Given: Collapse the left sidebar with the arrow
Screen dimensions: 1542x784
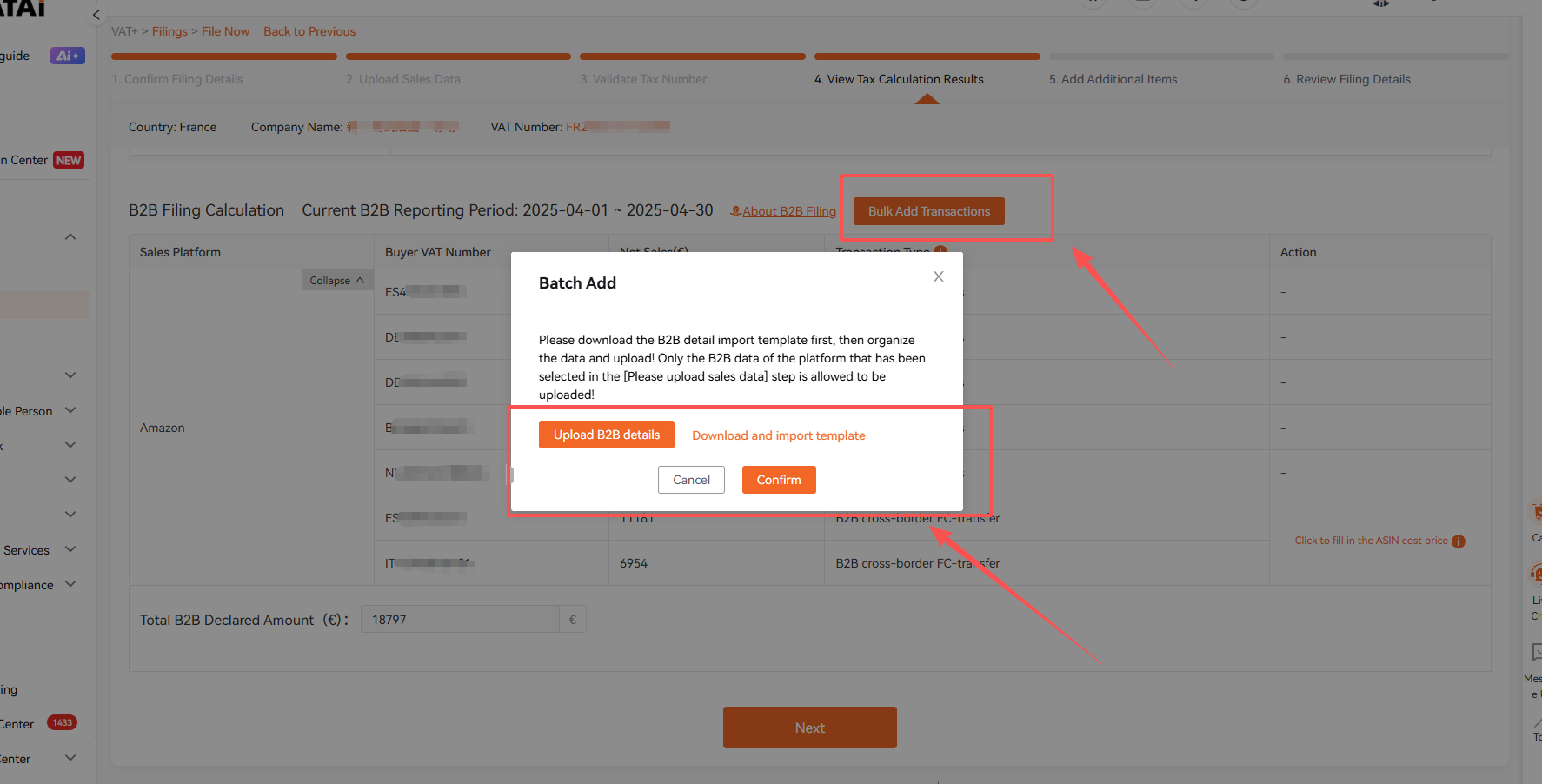Looking at the screenshot, I should click(x=96, y=15).
